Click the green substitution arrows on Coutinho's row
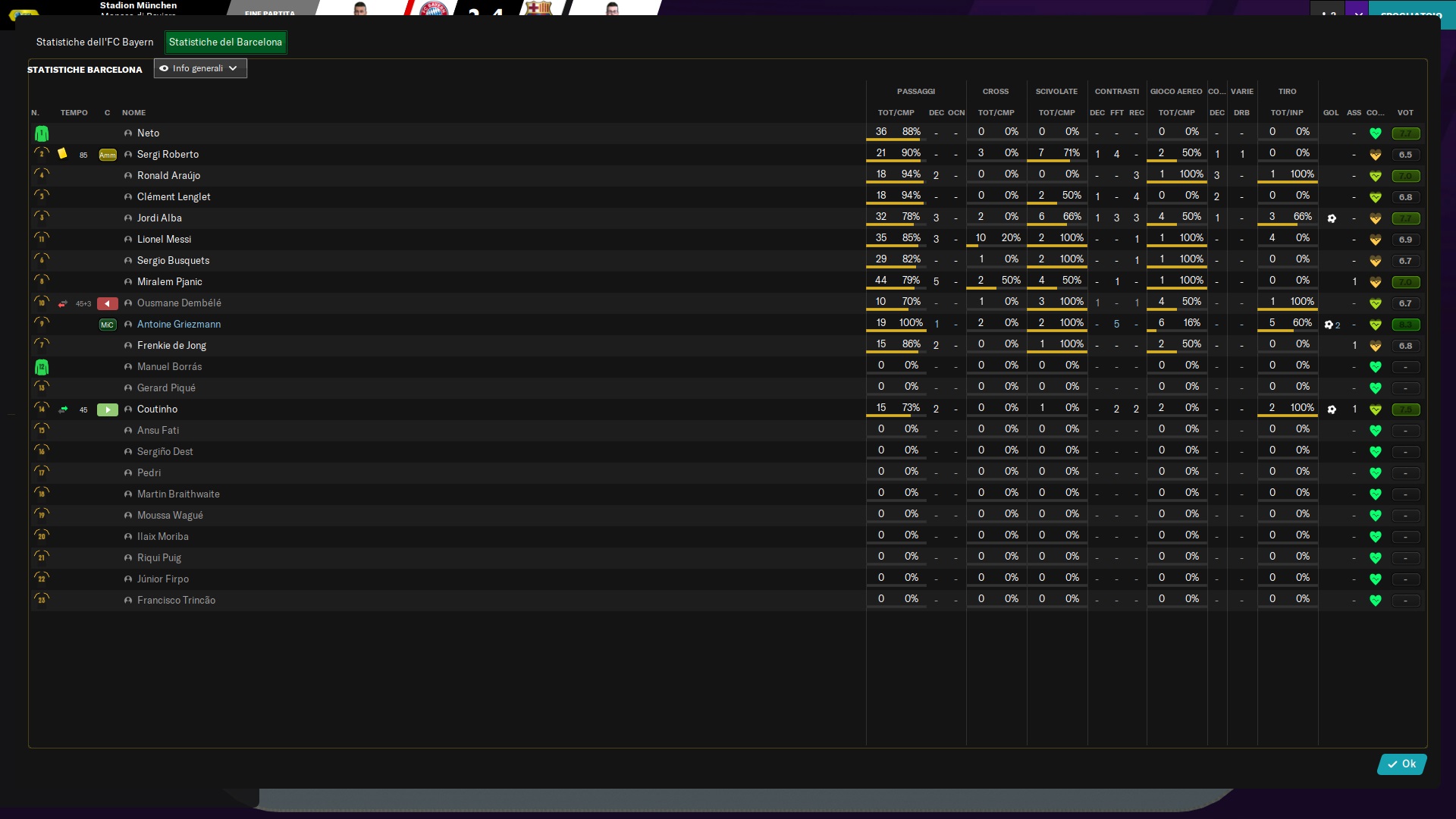This screenshot has height=819, width=1456. tap(63, 409)
